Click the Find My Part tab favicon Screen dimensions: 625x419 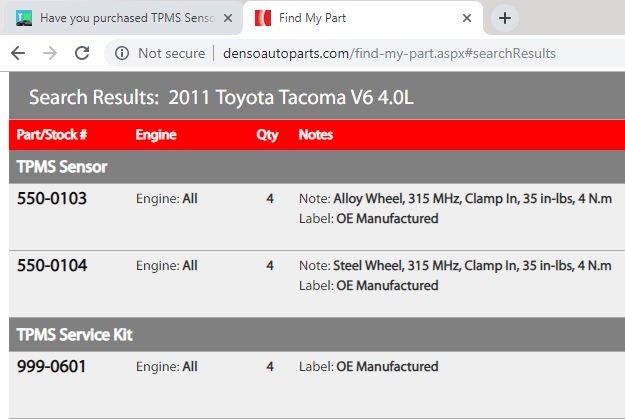point(263,18)
